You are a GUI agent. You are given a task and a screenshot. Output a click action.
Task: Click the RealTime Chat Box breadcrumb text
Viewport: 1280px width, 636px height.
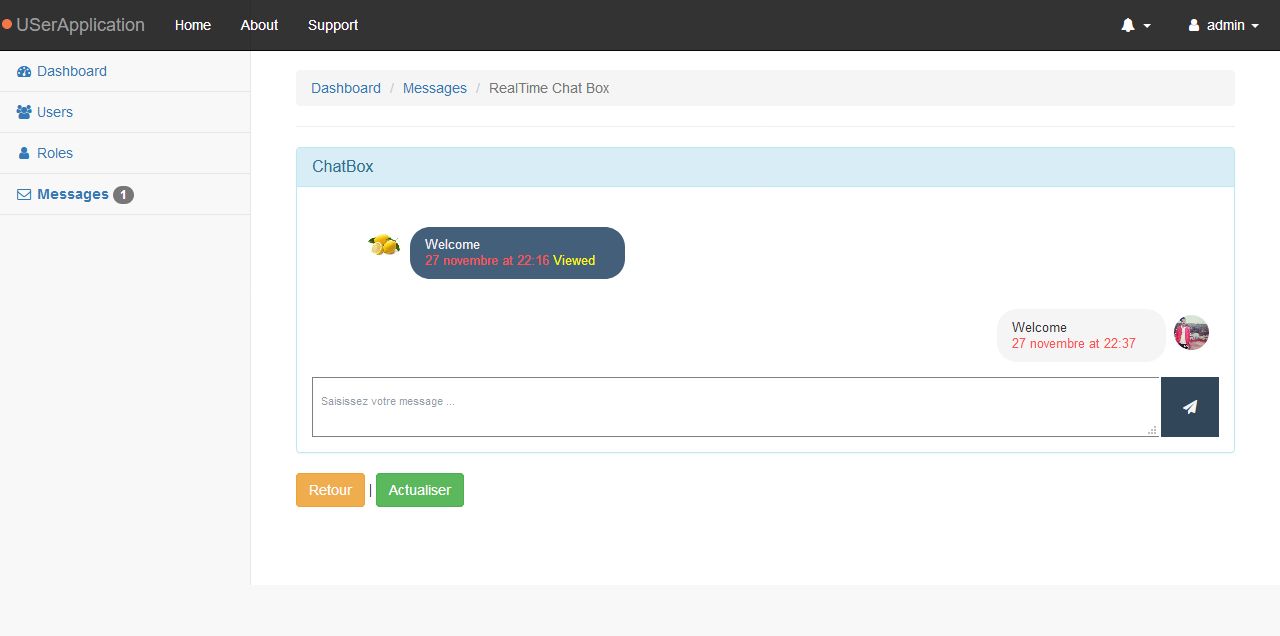pos(549,88)
